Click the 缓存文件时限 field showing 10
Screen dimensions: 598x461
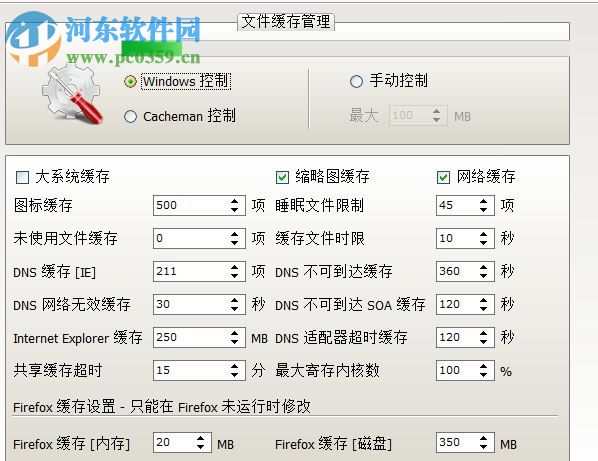(465, 238)
